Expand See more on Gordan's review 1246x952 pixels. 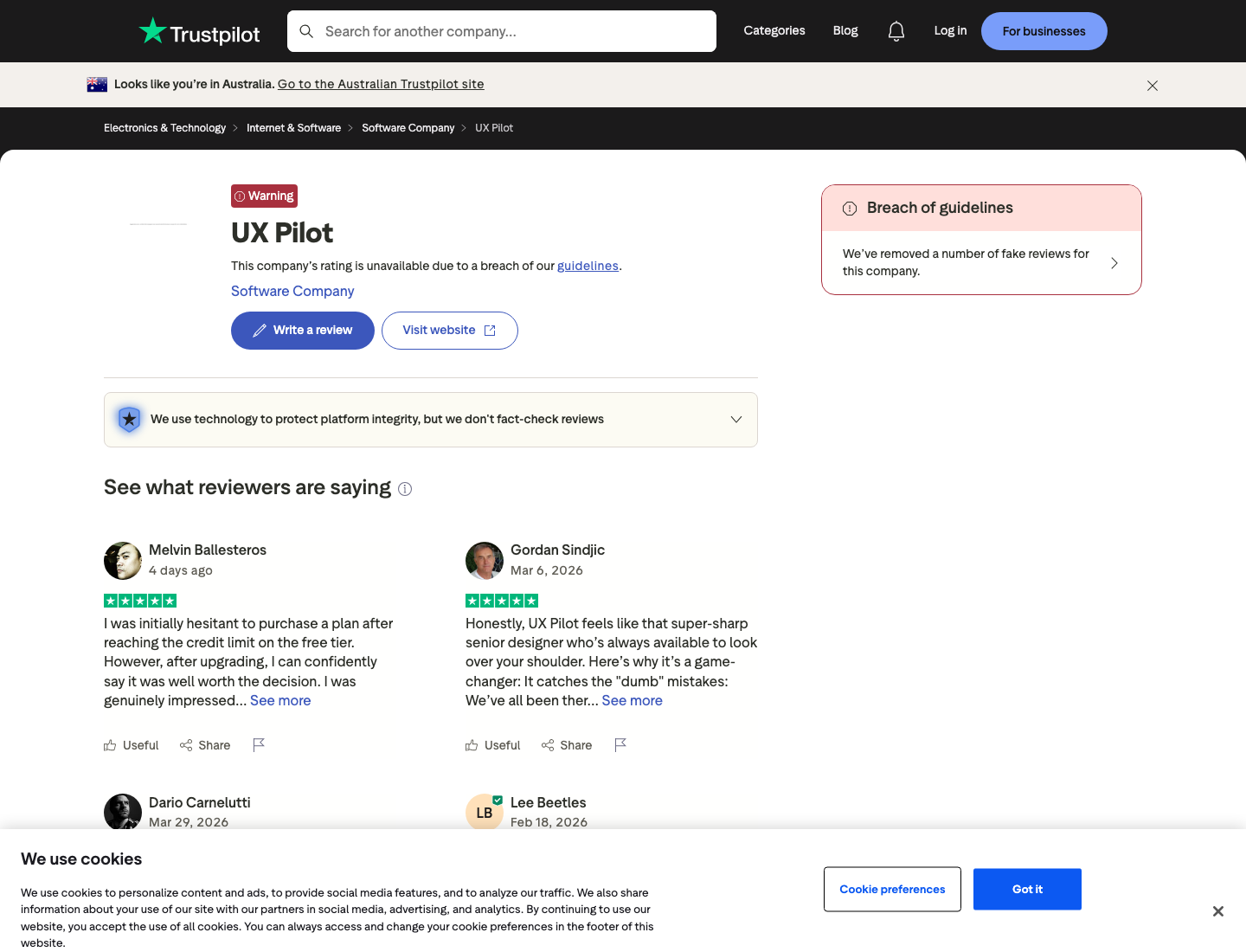click(x=633, y=701)
